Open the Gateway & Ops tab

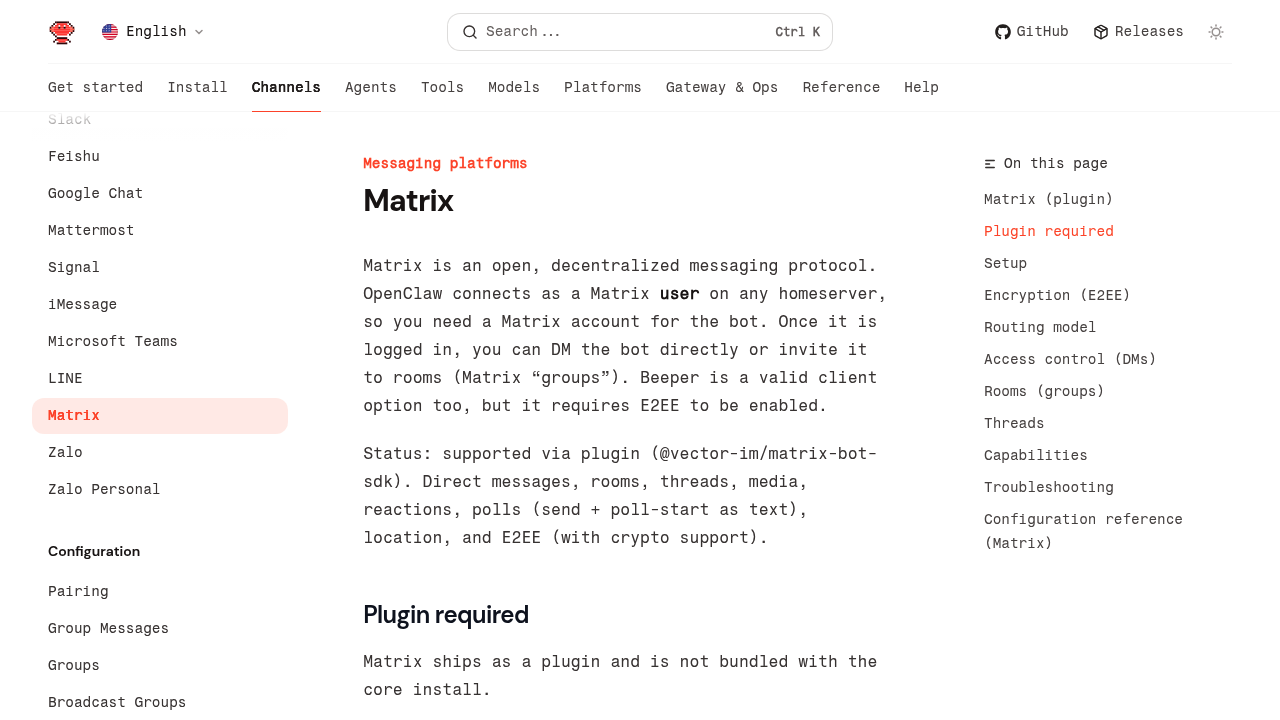[x=722, y=88]
